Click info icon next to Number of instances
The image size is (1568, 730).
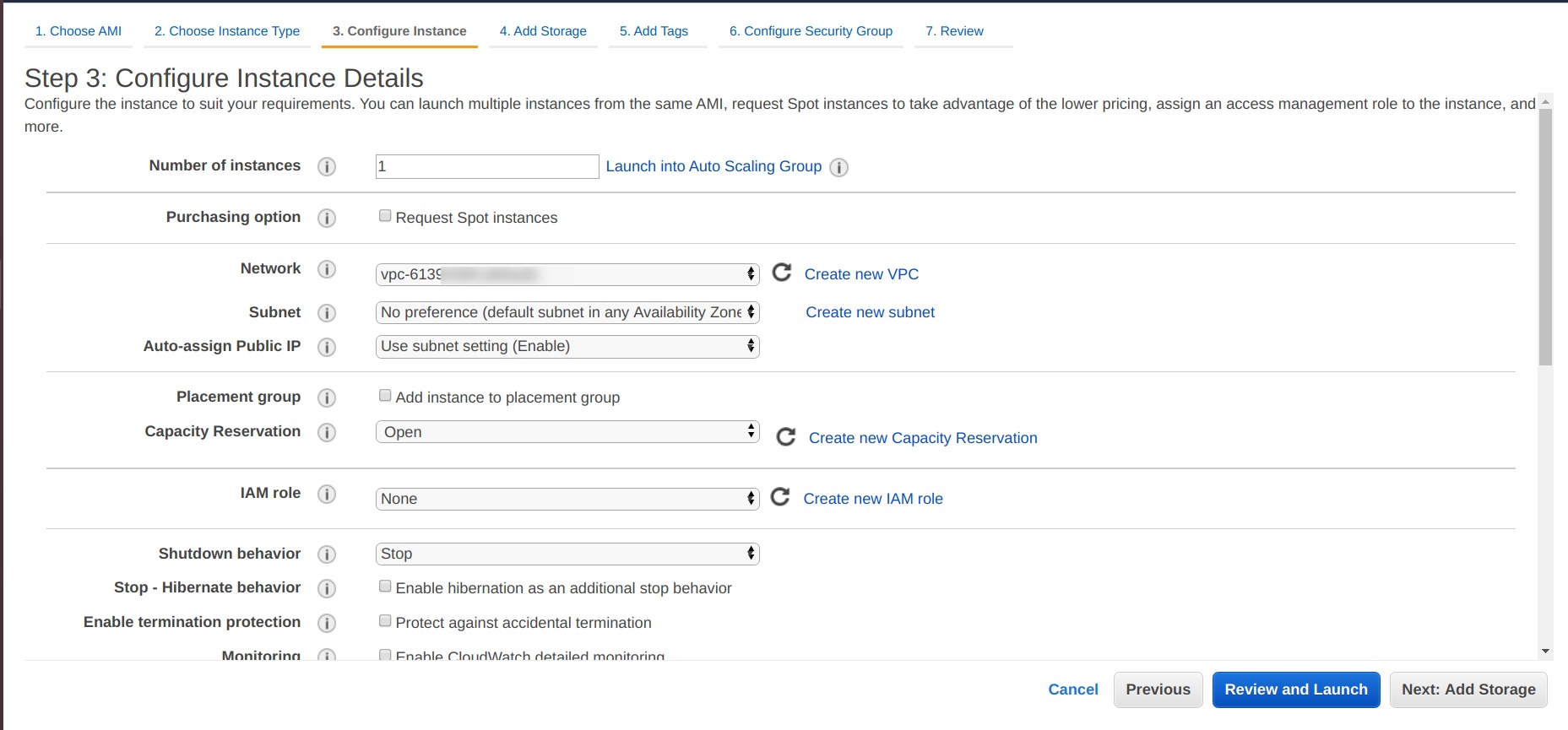pyautogui.click(x=327, y=166)
